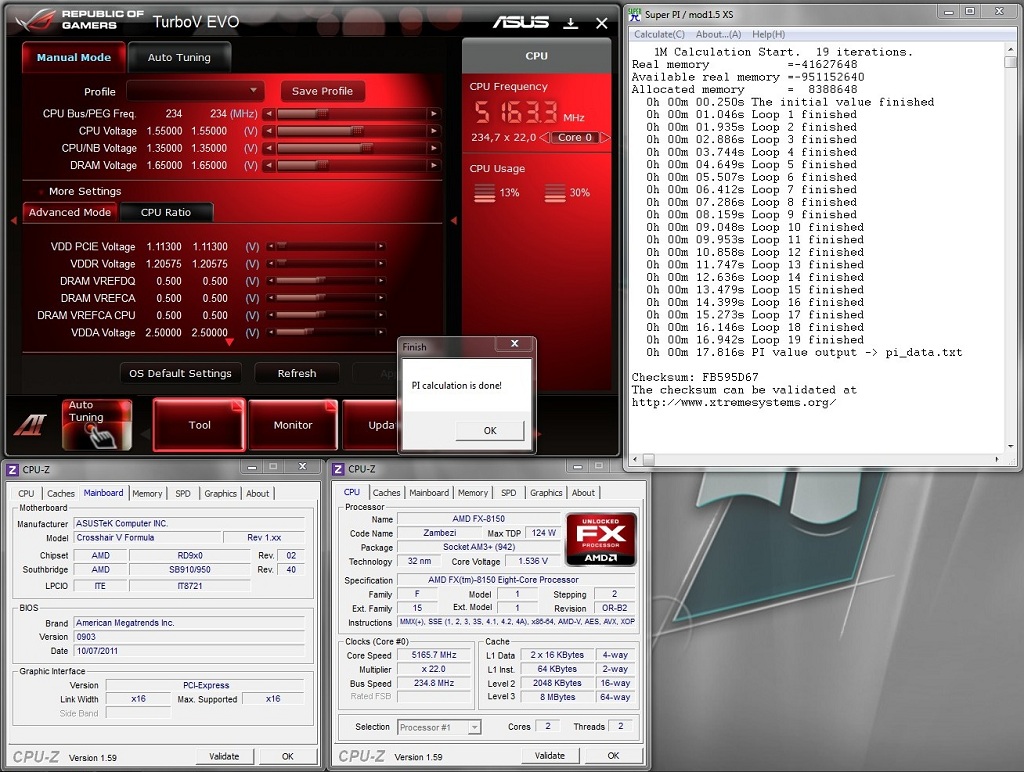Click the CPU panel header in TurboV

pos(536,56)
